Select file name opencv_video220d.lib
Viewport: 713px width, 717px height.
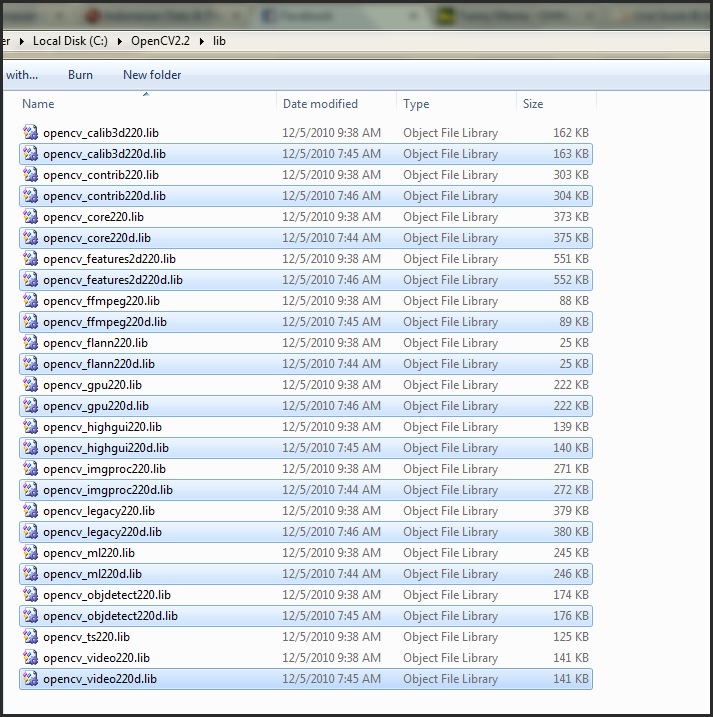click(100, 679)
